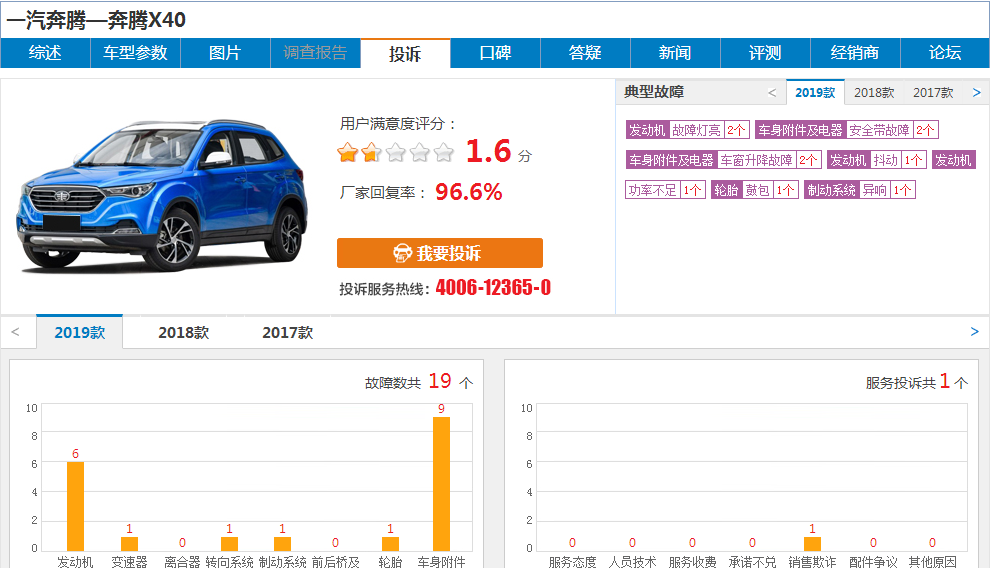Click the fifth empty rating star

[x=444, y=152]
